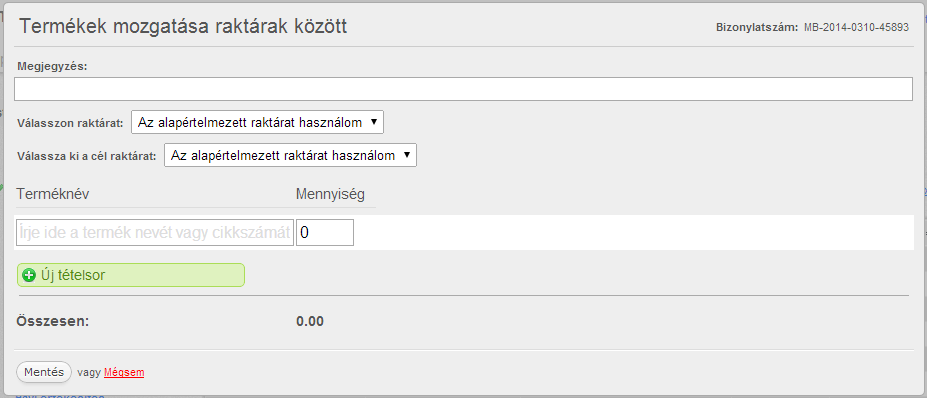Click the Összesen total value 0.00
Screen dimensions: 927x398
(x=310, y=322)
